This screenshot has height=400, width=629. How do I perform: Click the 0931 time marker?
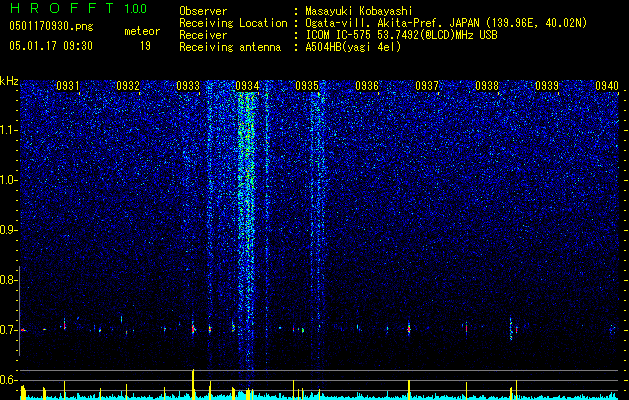67,86
